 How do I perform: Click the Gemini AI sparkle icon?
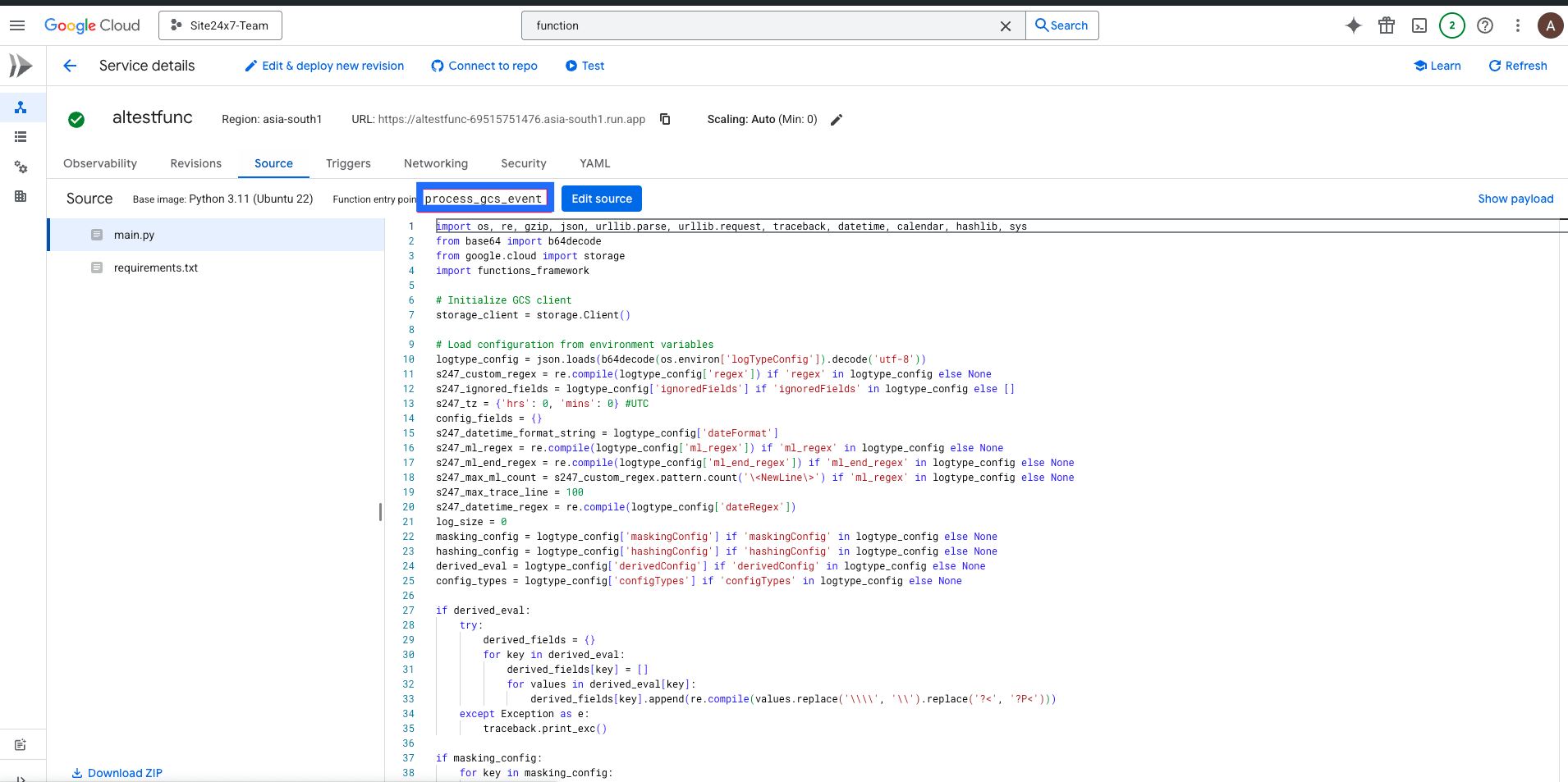(x=1354, y=25)
